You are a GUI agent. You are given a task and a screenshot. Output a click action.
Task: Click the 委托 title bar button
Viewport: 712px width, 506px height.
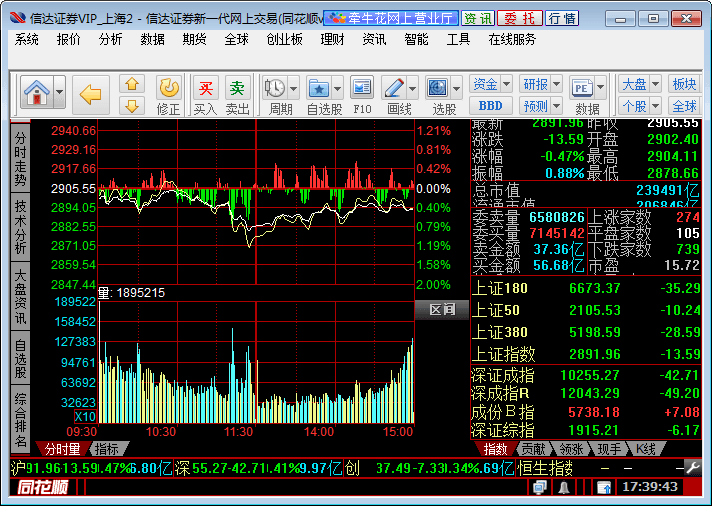click(x=519, y=18)
